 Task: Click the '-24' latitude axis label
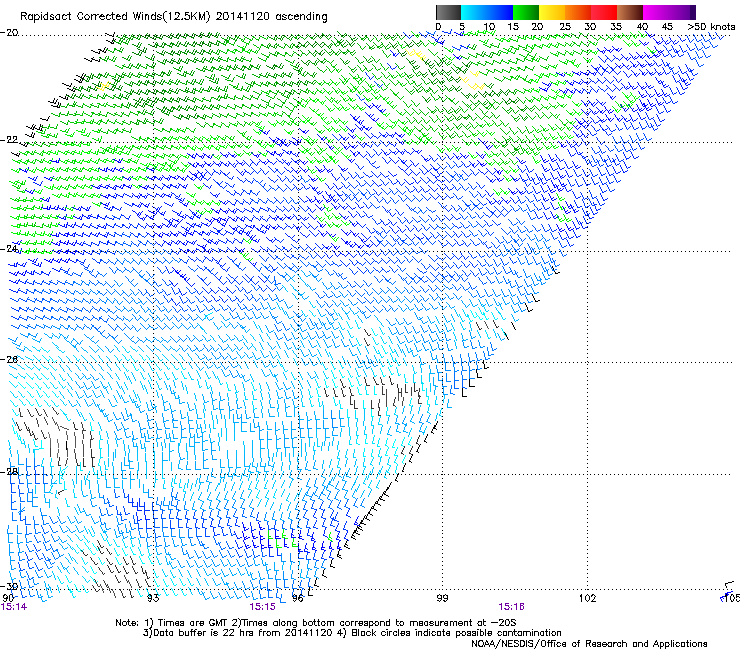[x=9, y=248]
